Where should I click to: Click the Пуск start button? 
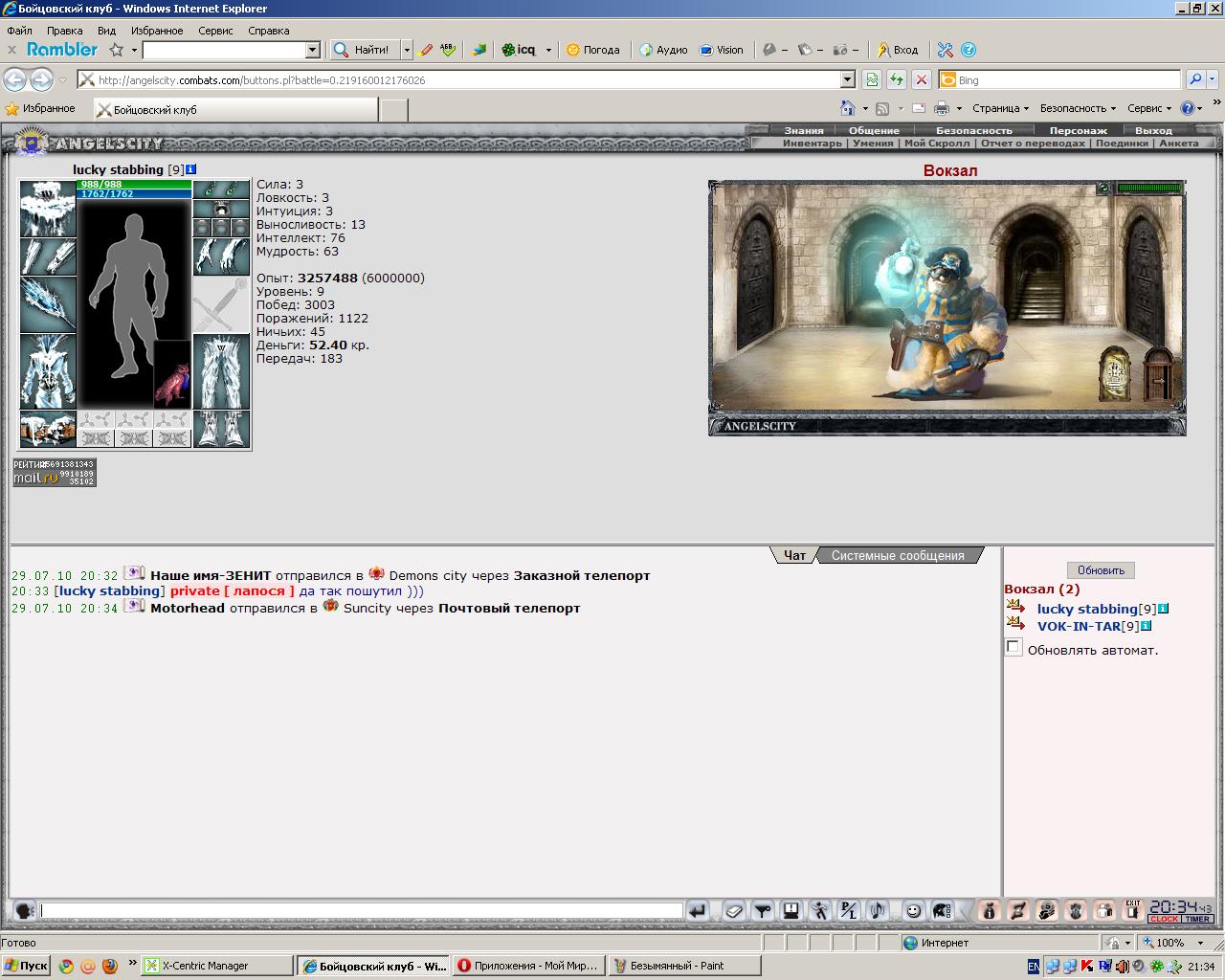26,966
